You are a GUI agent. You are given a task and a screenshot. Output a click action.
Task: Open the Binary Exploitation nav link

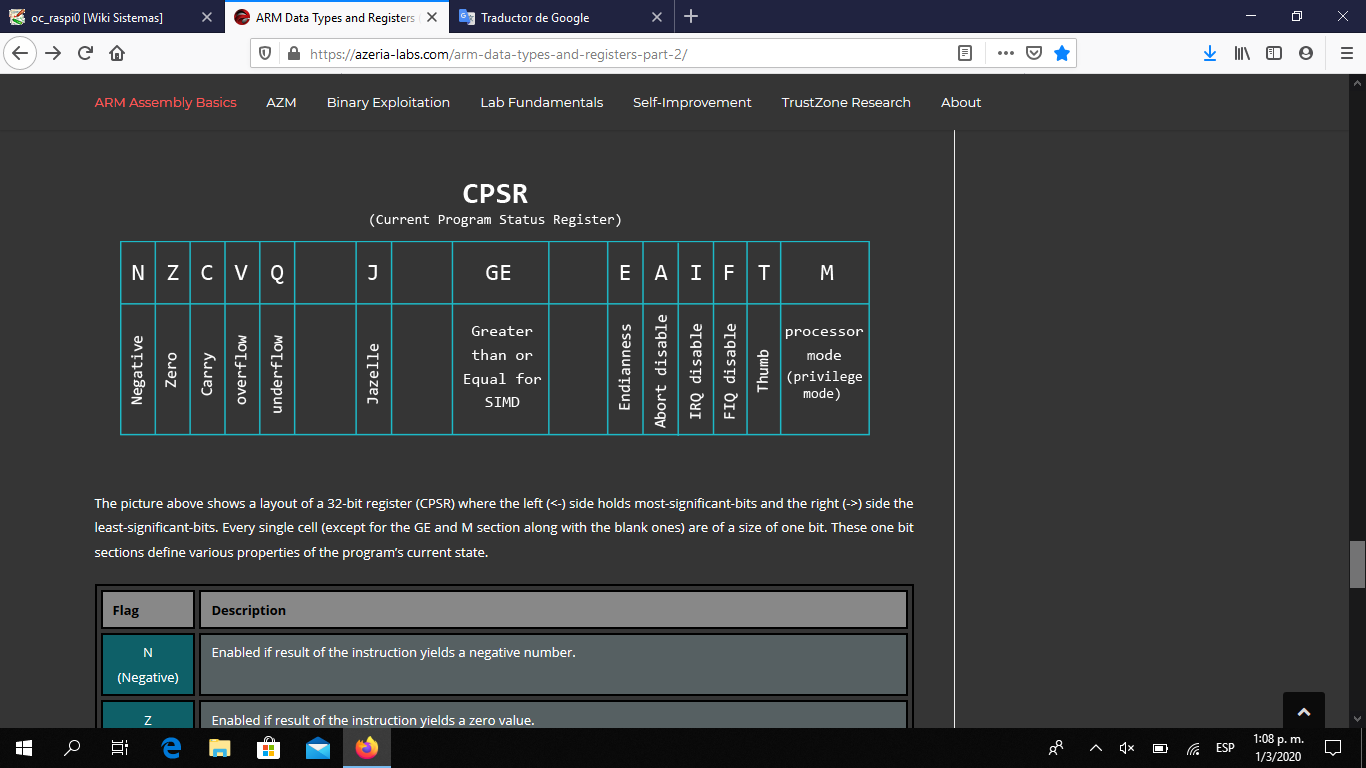click(x=388, y=102)
